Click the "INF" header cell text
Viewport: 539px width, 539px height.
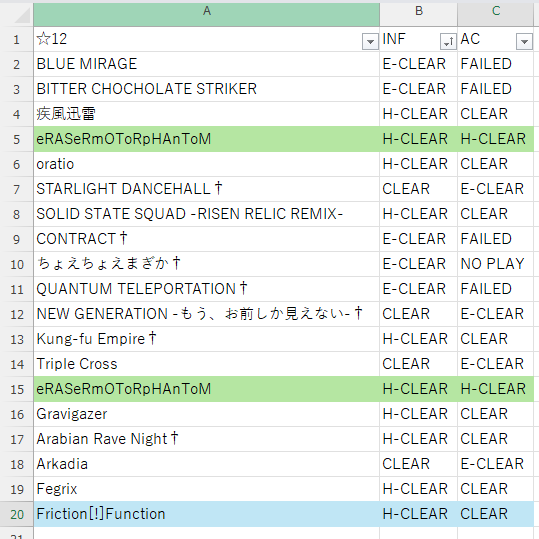pyautogui.click(x=394, y=39)
